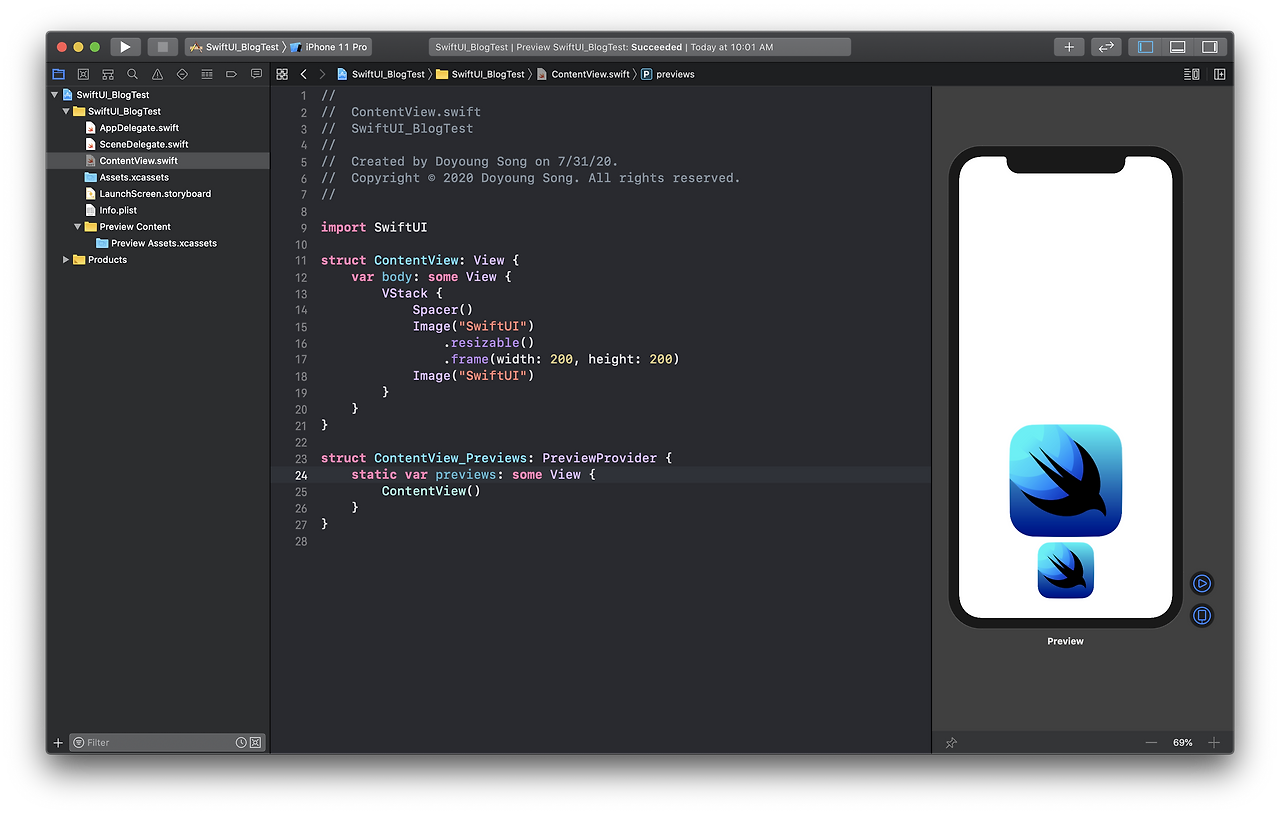
Task: Open the Library with the plus button
Action: click(x=1069, y=47)
